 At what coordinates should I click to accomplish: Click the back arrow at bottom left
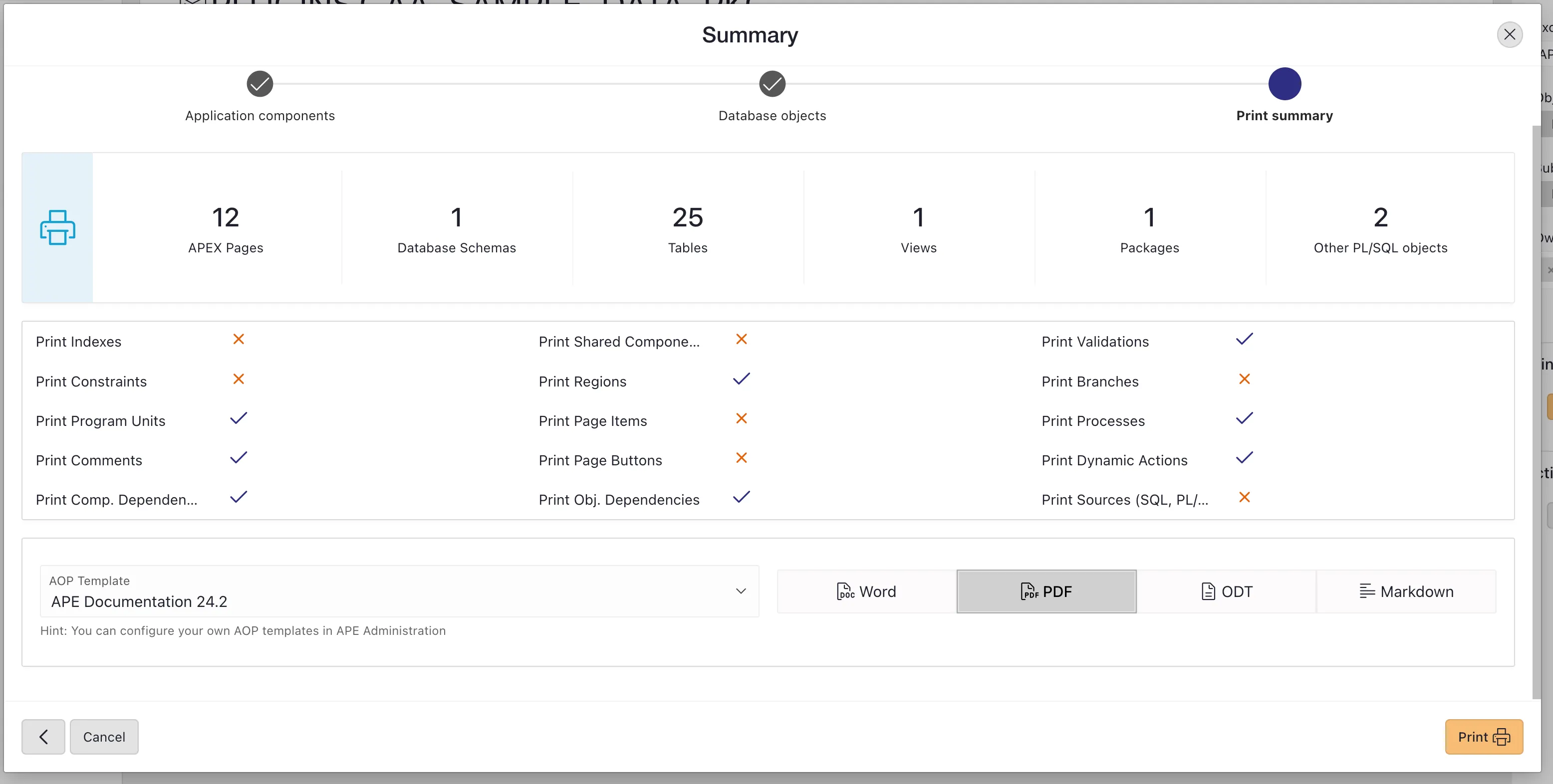pos(43,737)
